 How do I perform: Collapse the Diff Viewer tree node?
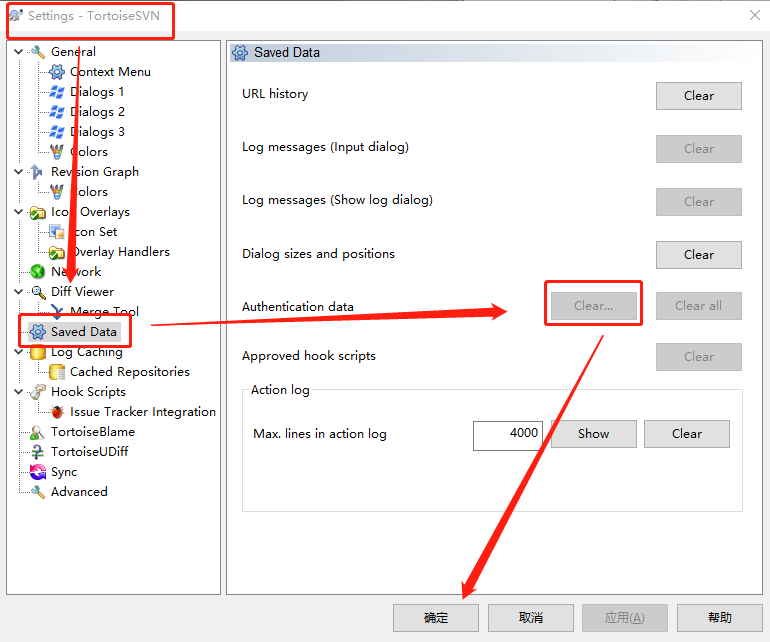tap(19, 292)
